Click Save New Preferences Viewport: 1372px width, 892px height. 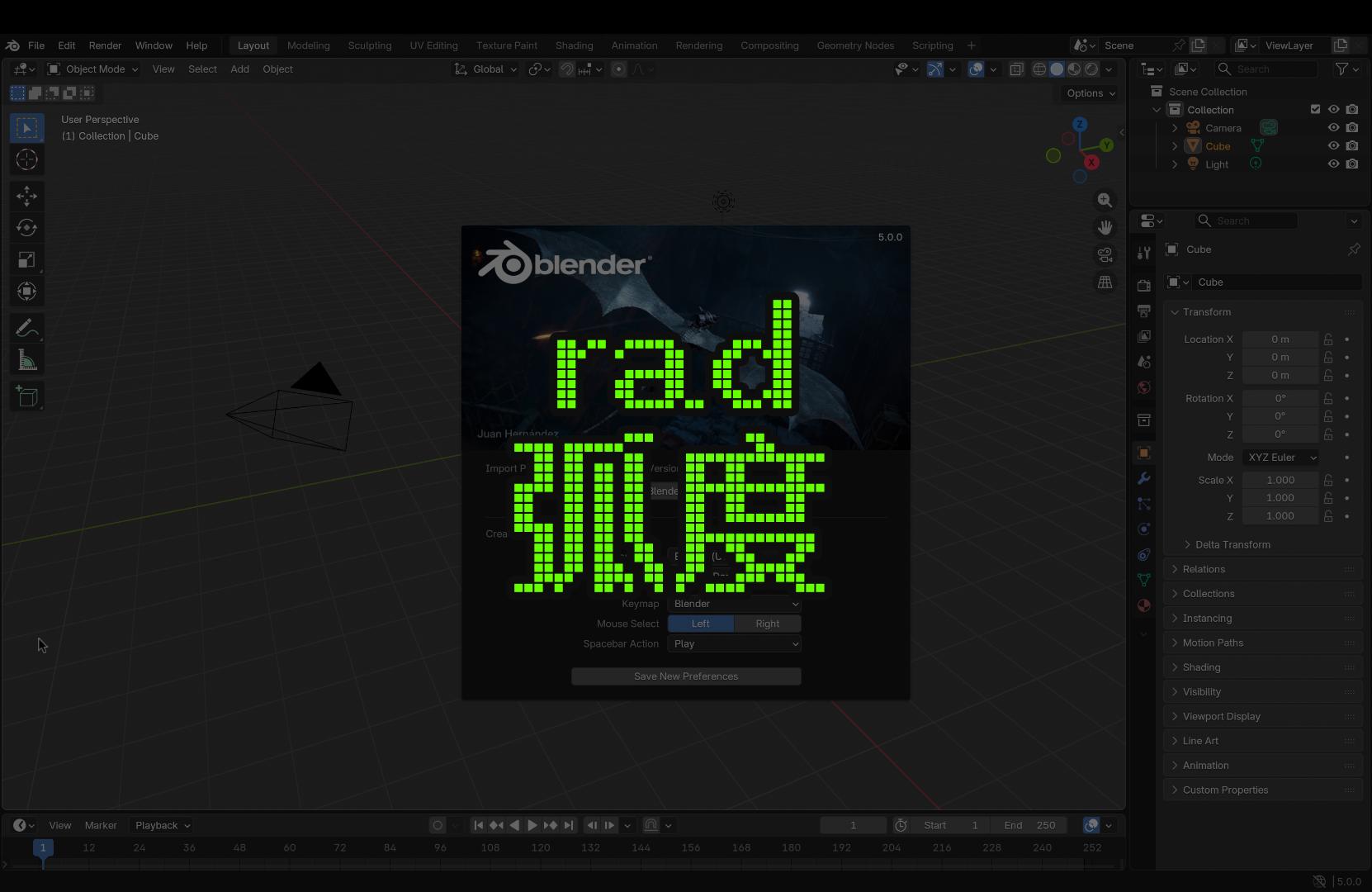(686, 676)
